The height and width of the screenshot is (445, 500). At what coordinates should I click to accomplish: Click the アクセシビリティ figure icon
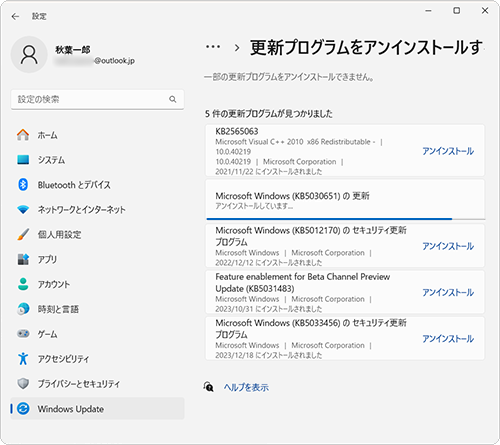pyautogui.click(x=23, y=359)
